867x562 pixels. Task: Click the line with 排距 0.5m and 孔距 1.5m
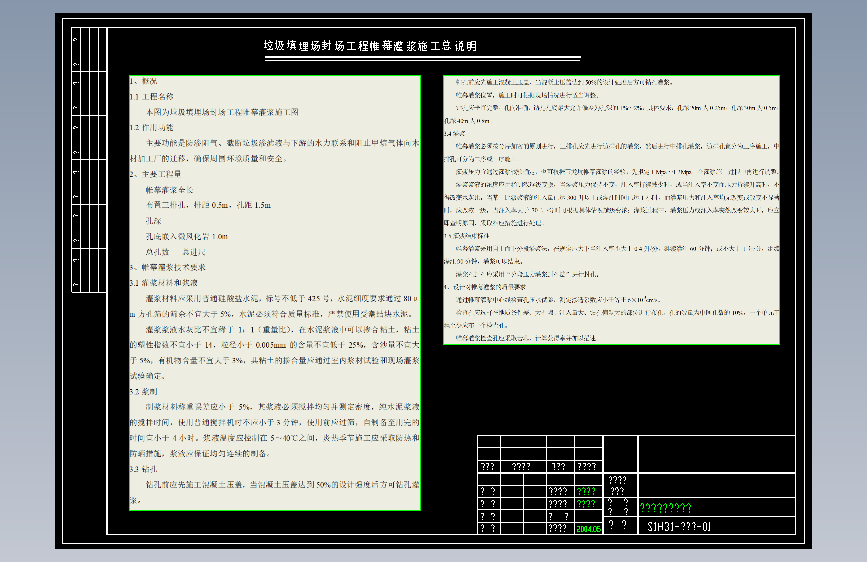[x=208, y=205]
